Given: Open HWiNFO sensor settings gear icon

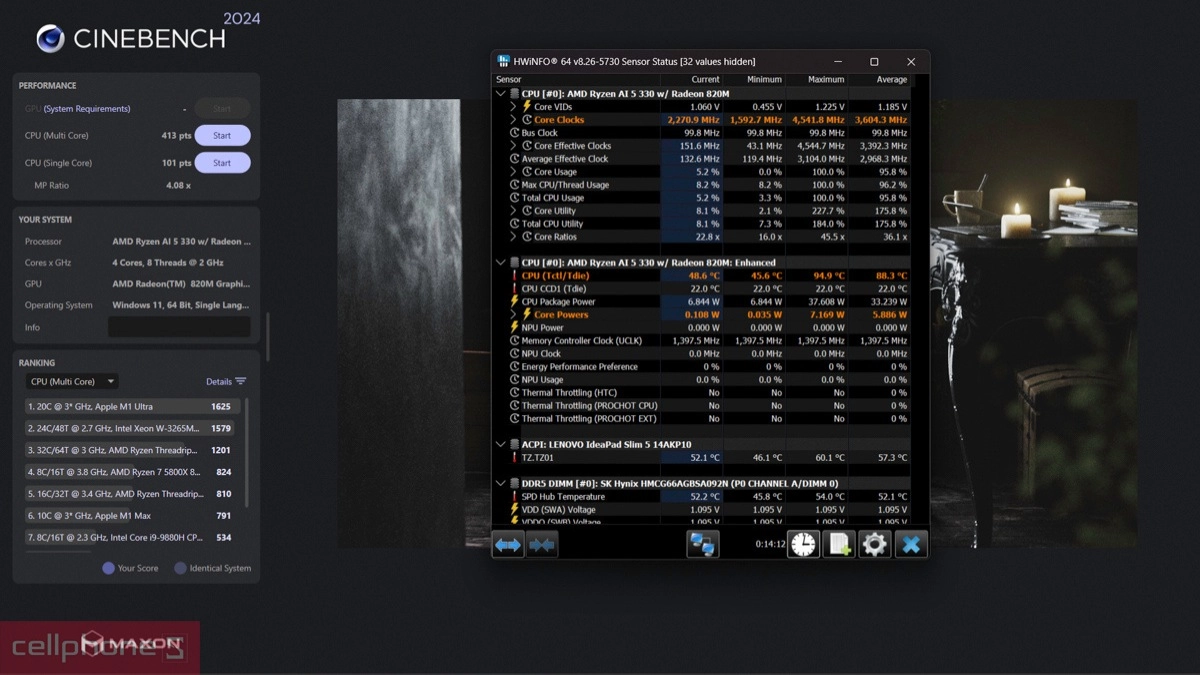Looking at the screenshot, I should (x=874, y=544).
